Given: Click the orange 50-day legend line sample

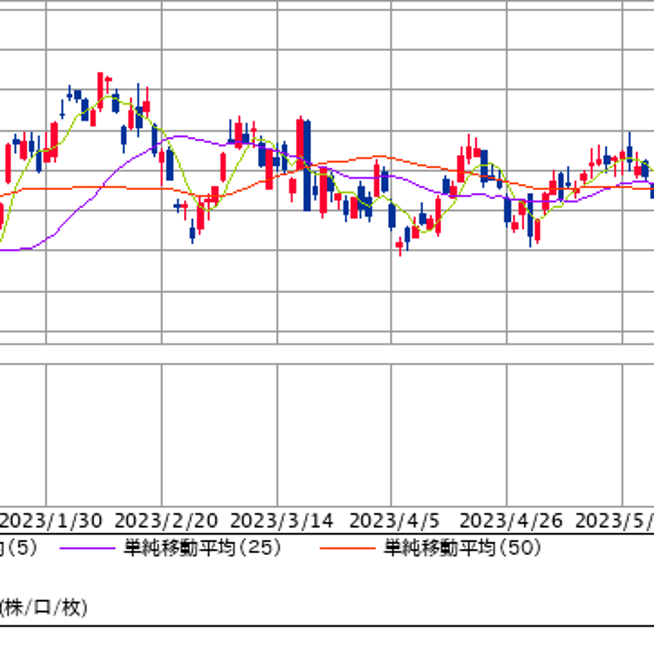Looking at the screenshot, I should click(347, 548).
